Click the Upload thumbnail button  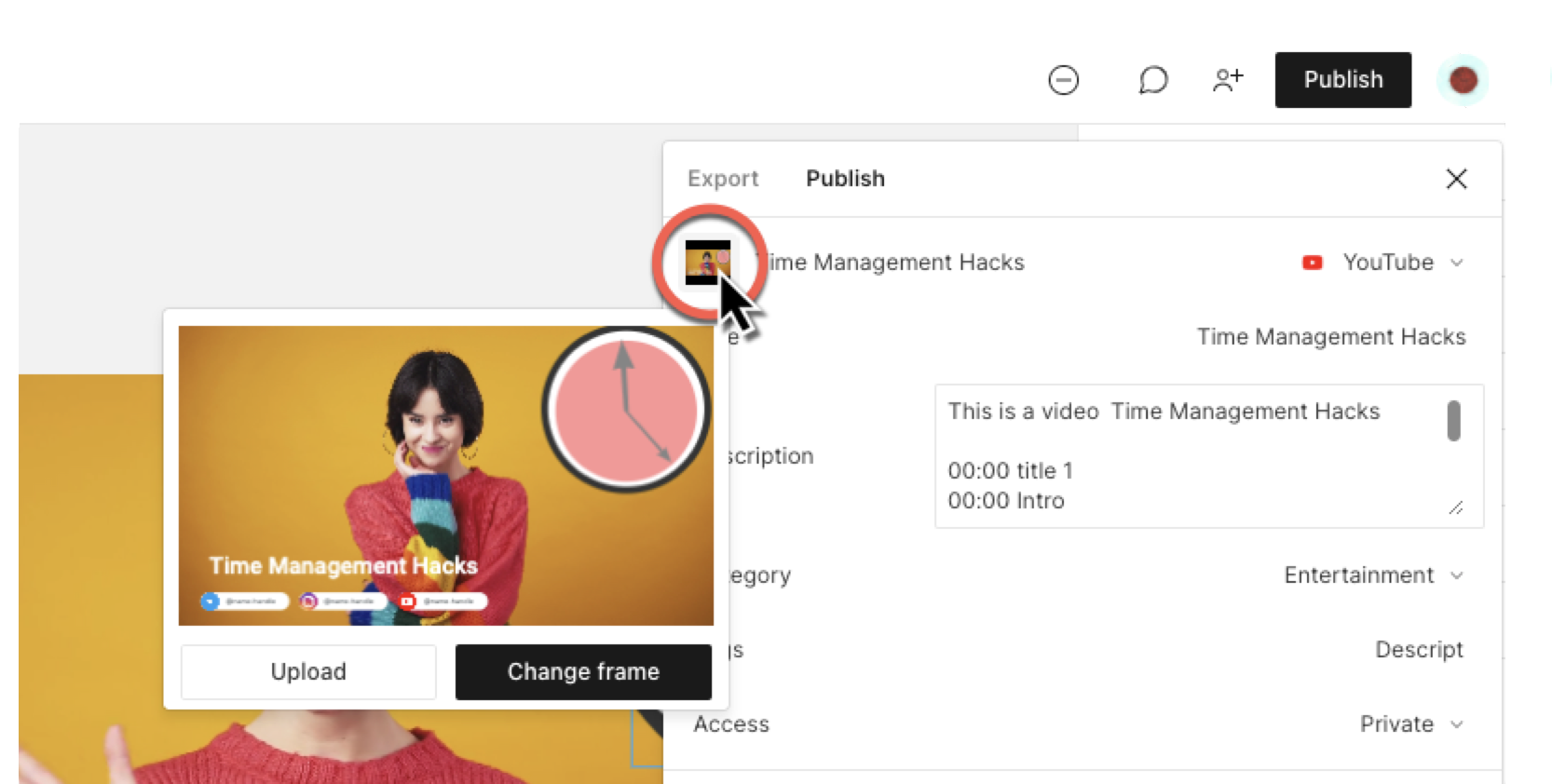pyautogui.click(x=308, y=671)
